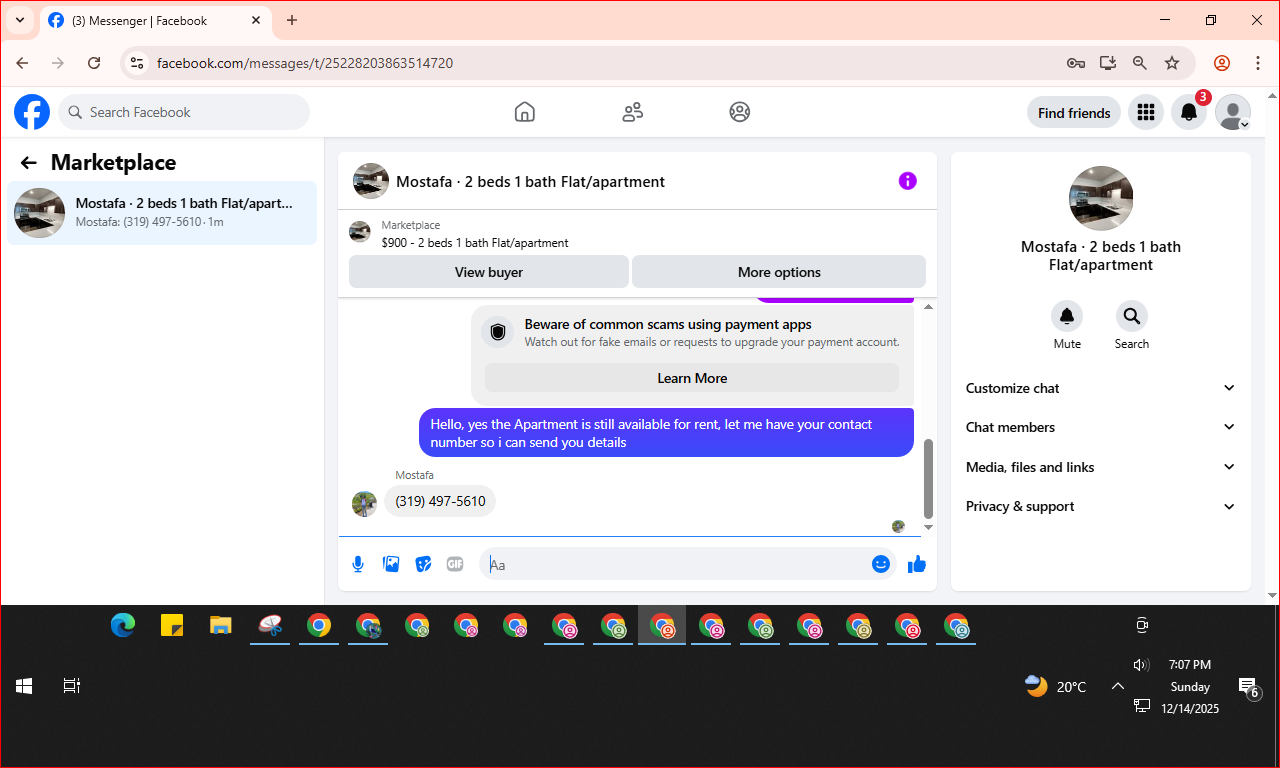Click the Search Facebook field
Viewport: 1280px width, 768px height.
click(x=184, y=112)
